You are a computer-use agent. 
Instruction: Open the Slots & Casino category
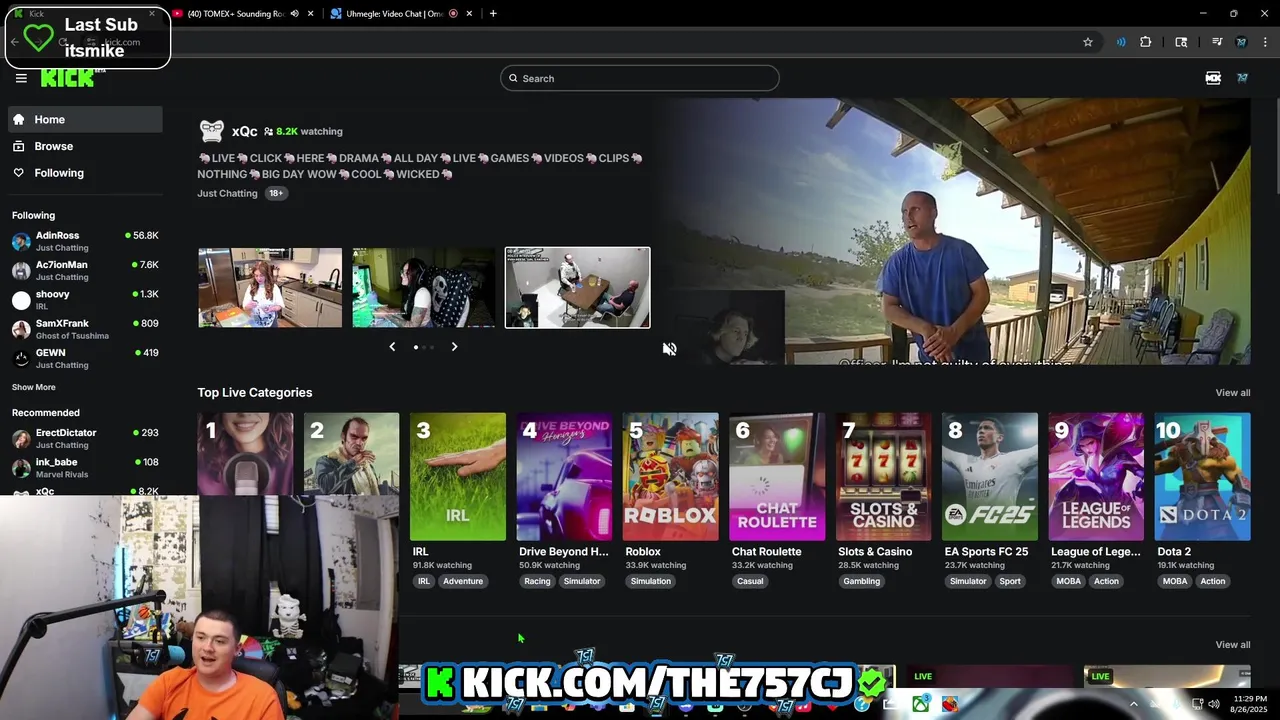tap(883, 476)
